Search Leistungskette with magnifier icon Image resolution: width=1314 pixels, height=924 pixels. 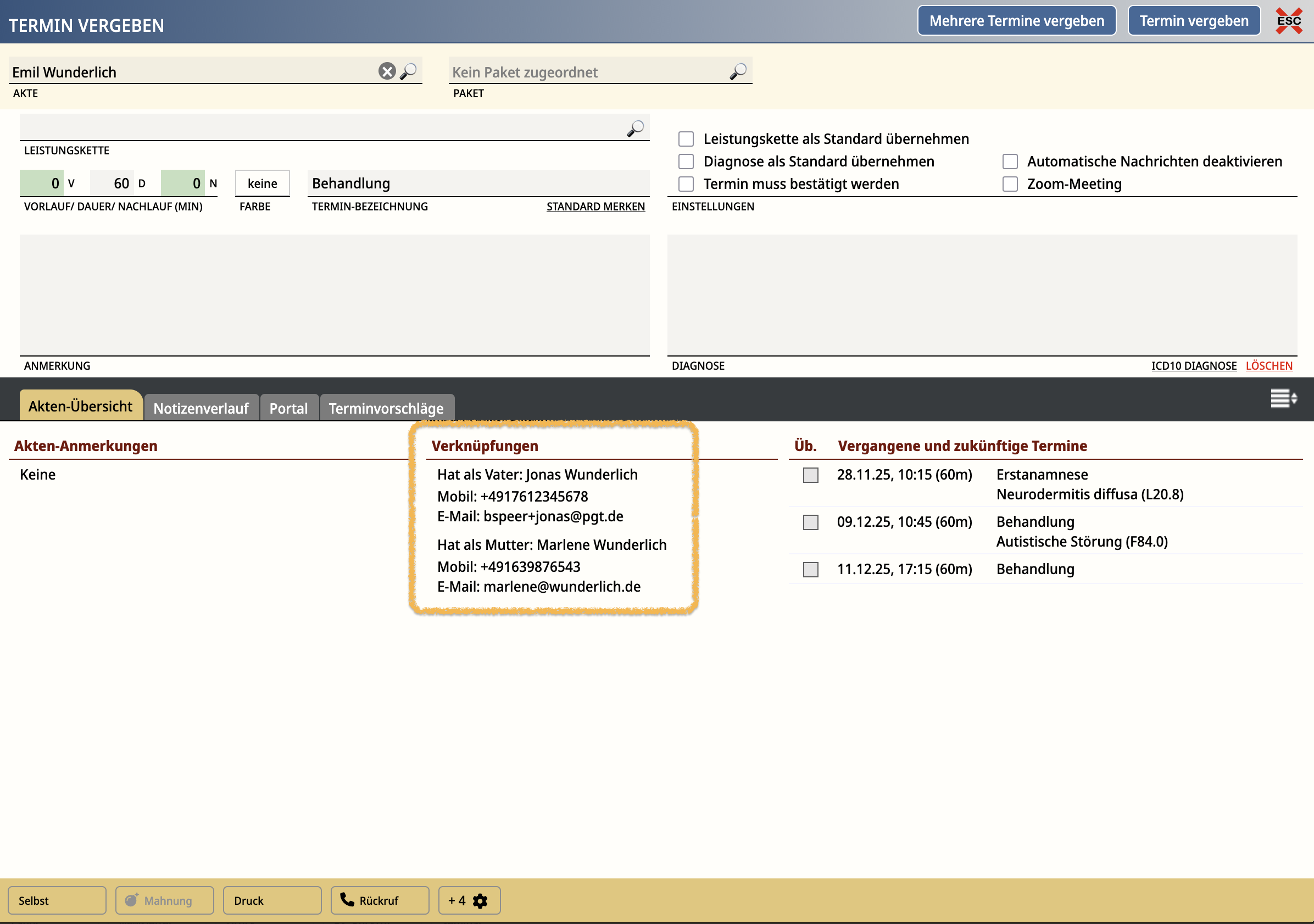point(634,128)
